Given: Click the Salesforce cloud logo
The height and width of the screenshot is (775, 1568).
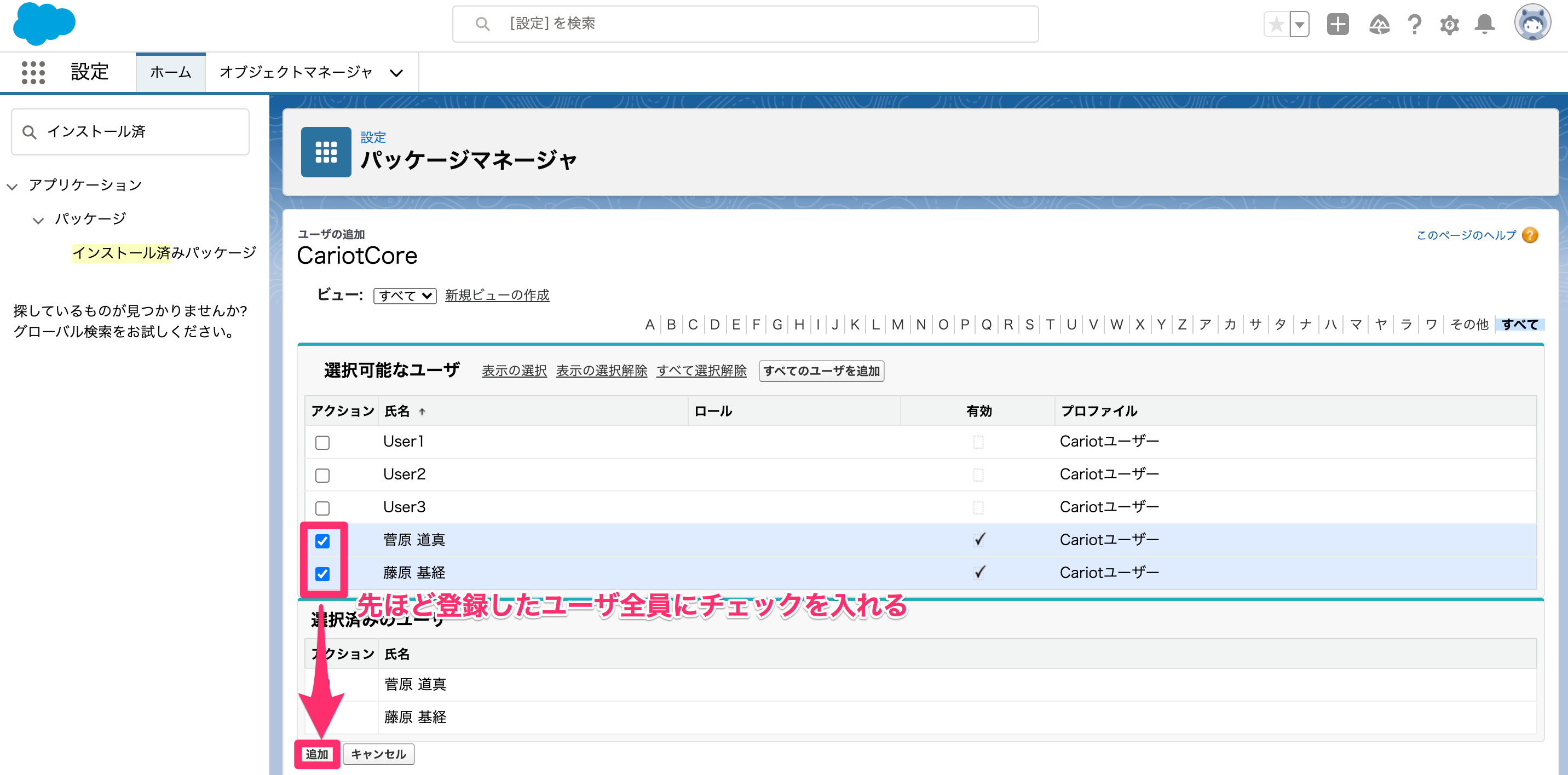Looking at the screenshot, I should [x=44, y=24].
